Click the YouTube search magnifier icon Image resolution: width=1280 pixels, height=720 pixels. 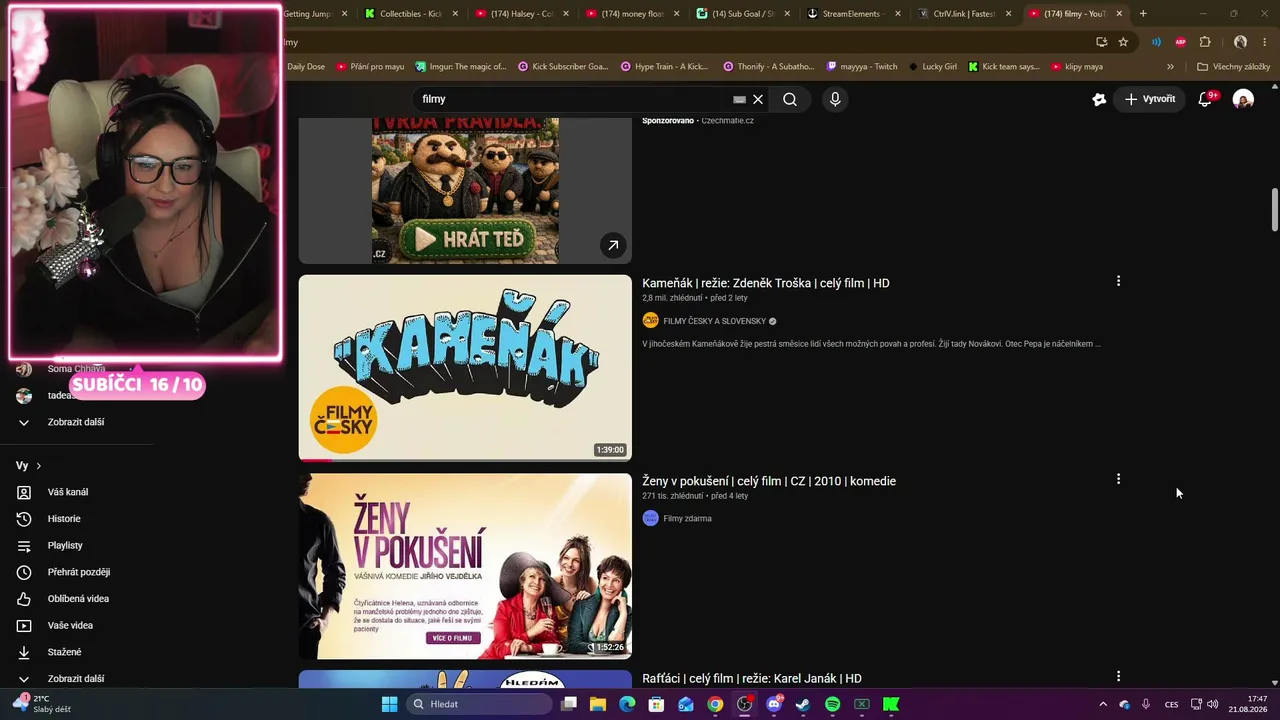[790, 99]
